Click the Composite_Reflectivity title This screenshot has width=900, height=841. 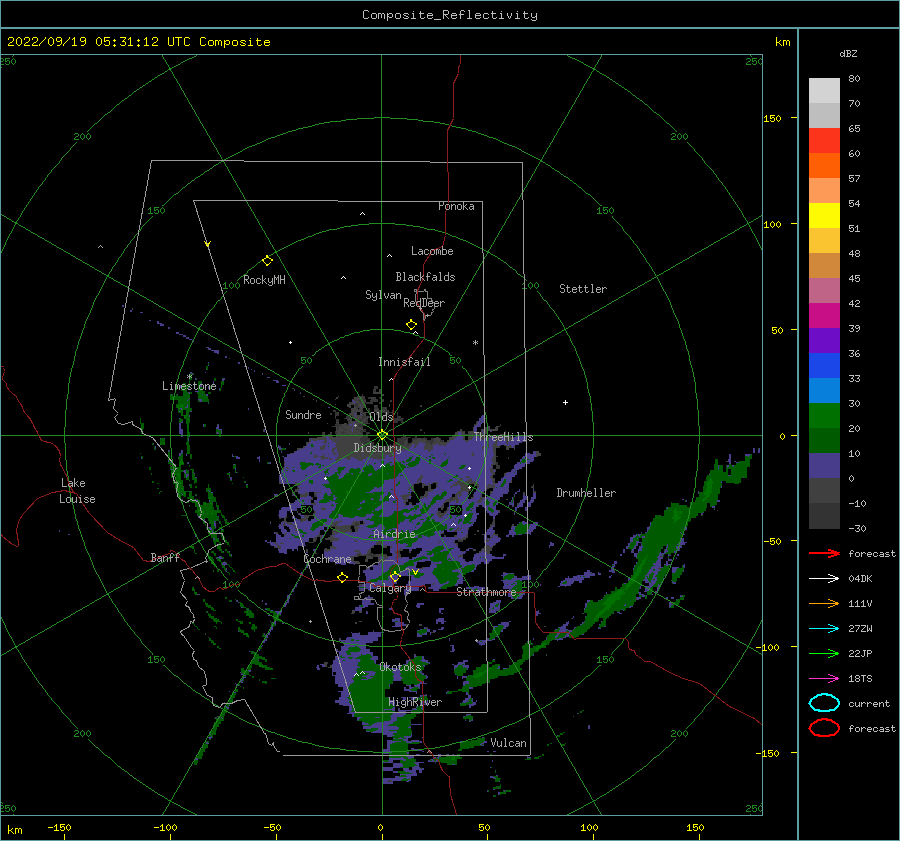(x=450, y=15)
